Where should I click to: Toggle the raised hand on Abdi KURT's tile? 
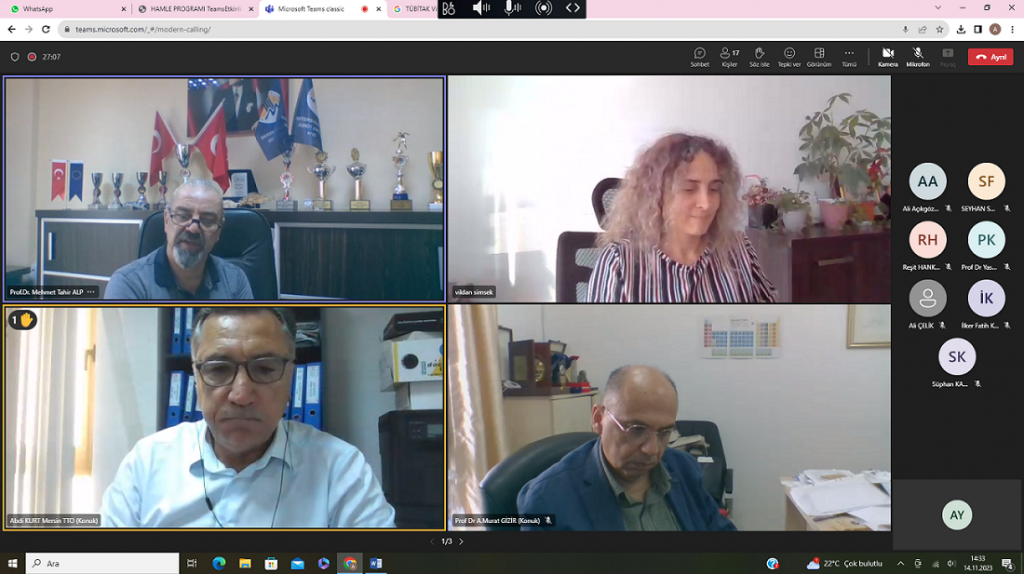coord(23,320)
